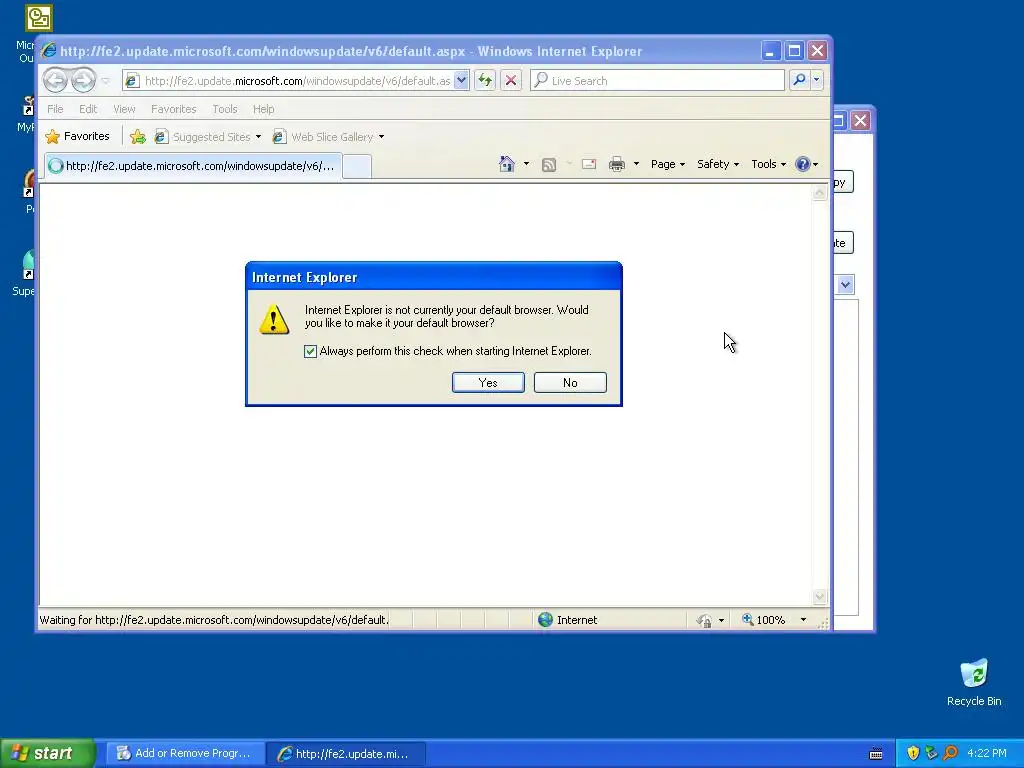Click the Live Search magnifier button
This screenshot has width=1024, height=768.
pos(799,80)
